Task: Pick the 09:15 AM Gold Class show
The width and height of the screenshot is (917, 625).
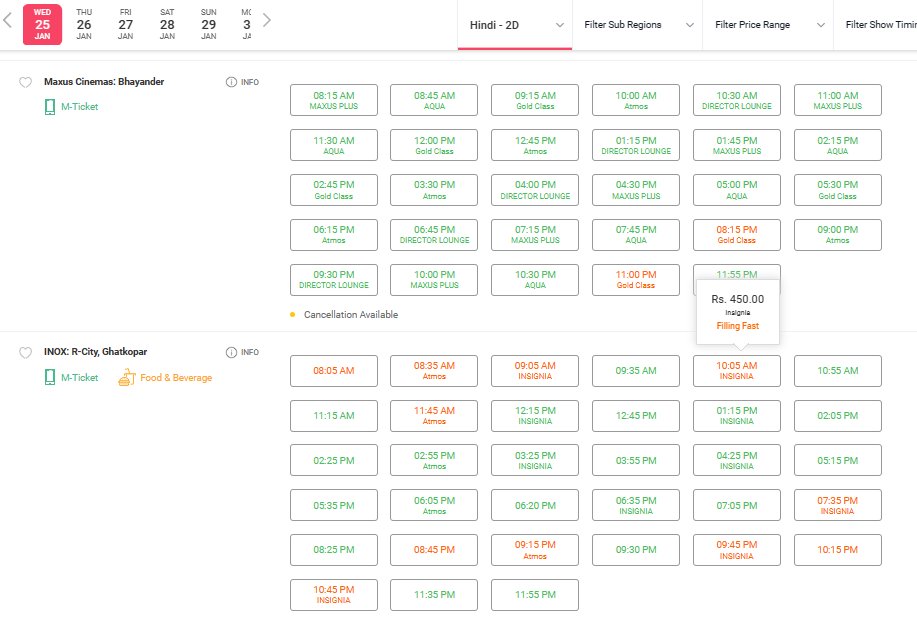Action: (x=535, y=100)
